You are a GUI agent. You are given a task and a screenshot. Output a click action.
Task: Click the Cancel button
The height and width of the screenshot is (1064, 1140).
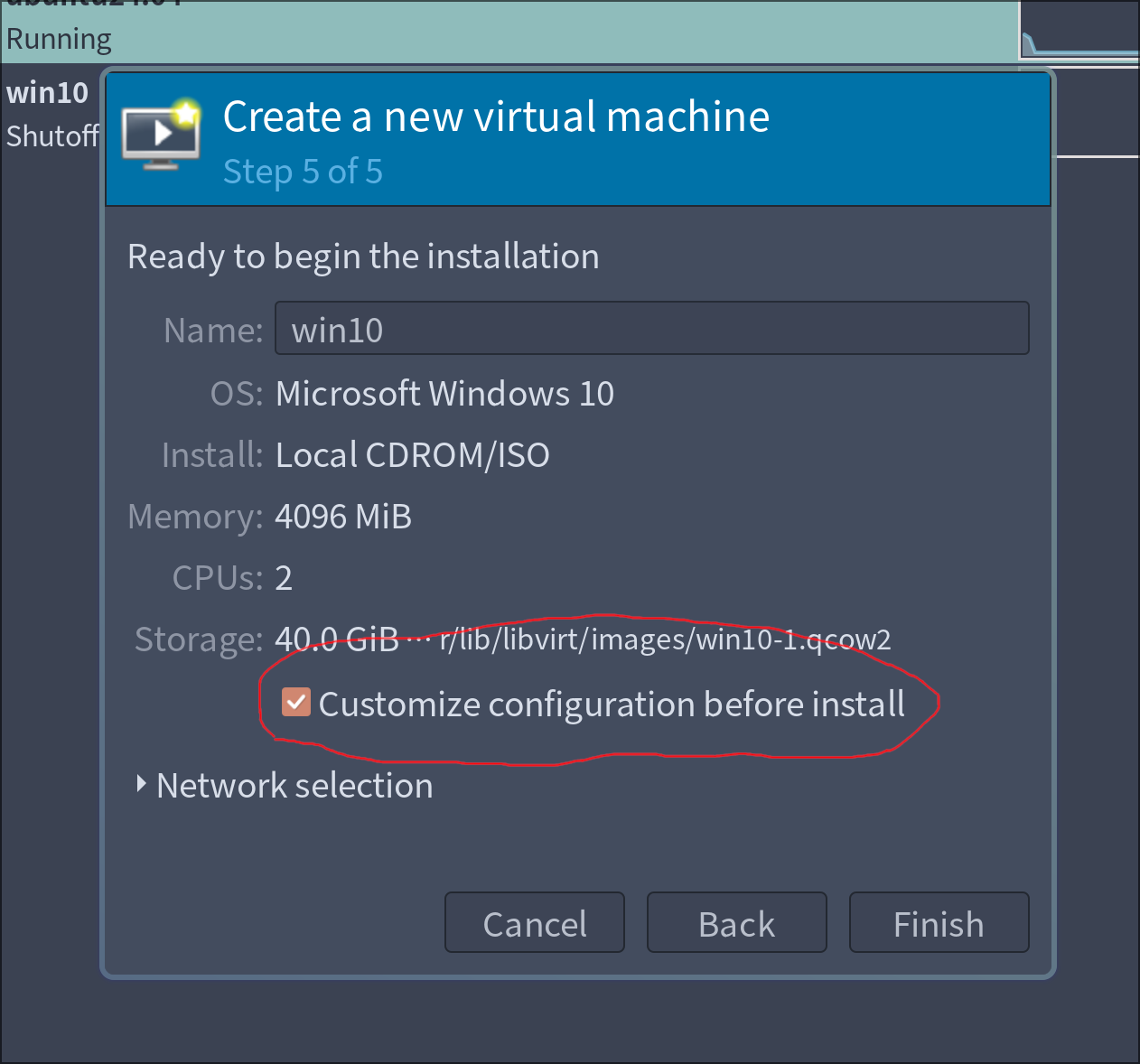535,923
